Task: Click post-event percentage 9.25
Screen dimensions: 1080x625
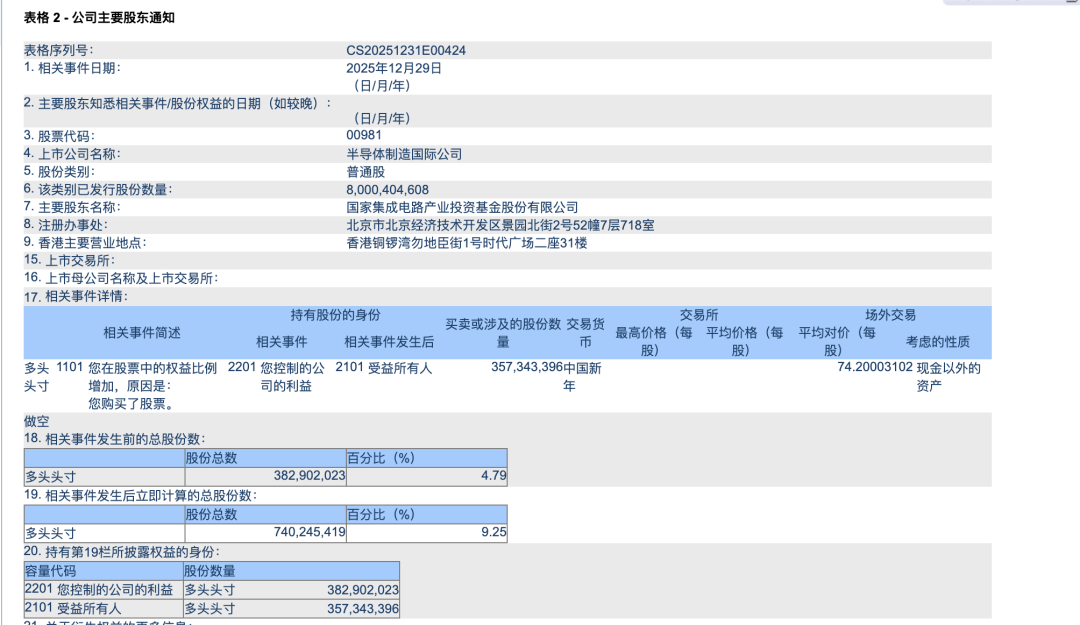Action: click(494, 532)
